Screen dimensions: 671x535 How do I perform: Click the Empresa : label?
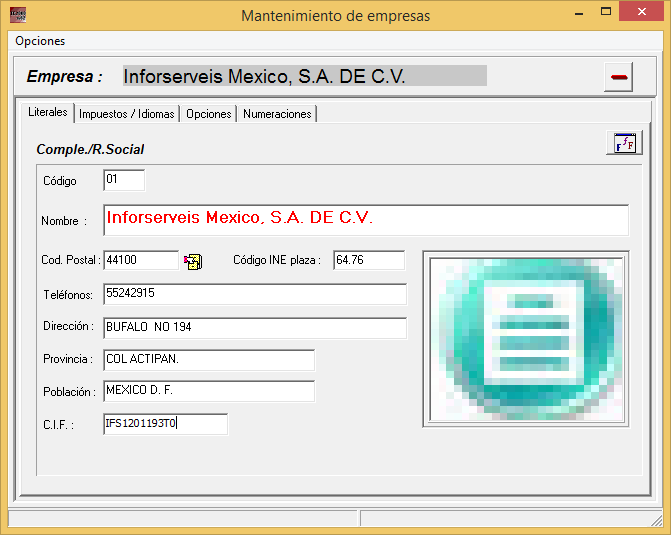pos(65,76)
